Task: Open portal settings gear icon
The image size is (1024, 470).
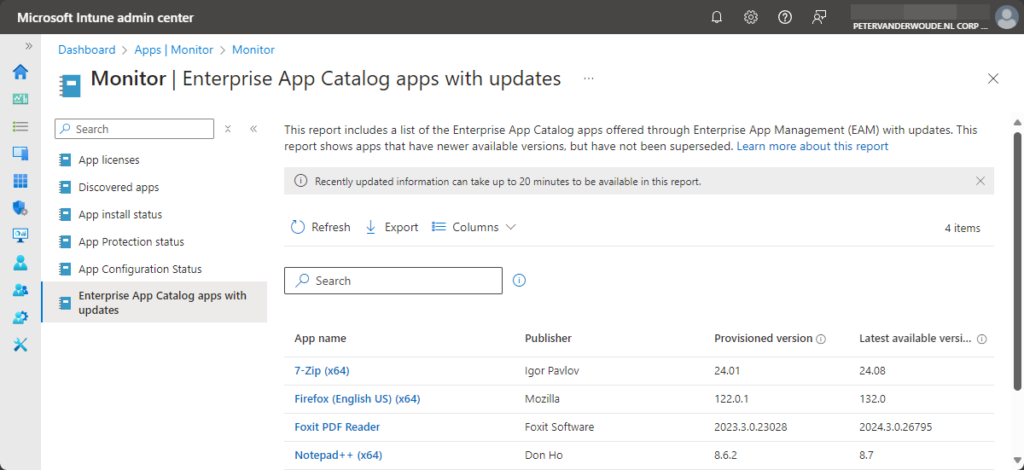Action: (x=751, y=17)
